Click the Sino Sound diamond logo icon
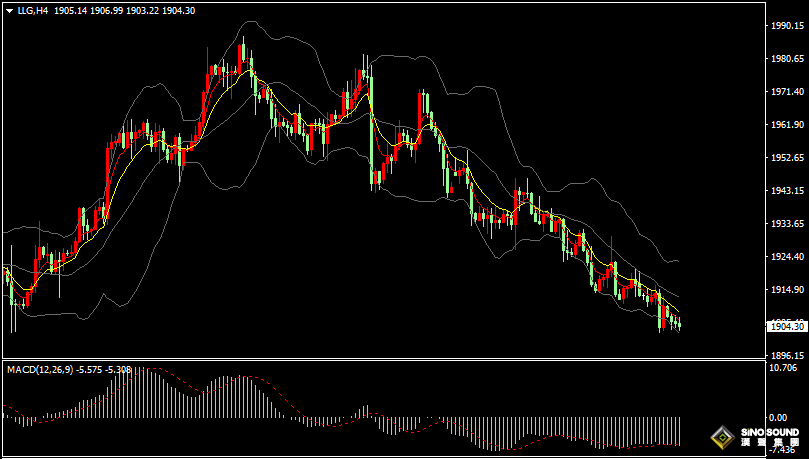Screen dimensions: 809x459 tap(721, 437)
